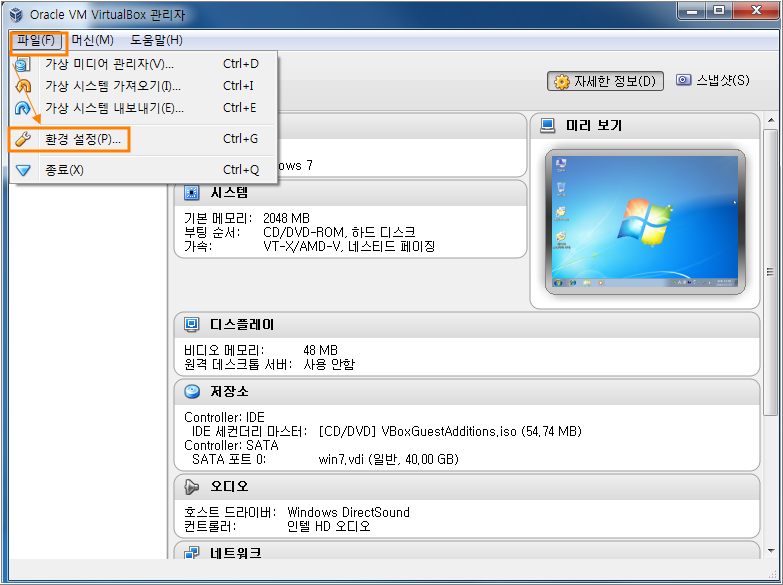Click the 자세한 정보(D) details button
This screenshot has height=585, width=783.
point(605,81)
